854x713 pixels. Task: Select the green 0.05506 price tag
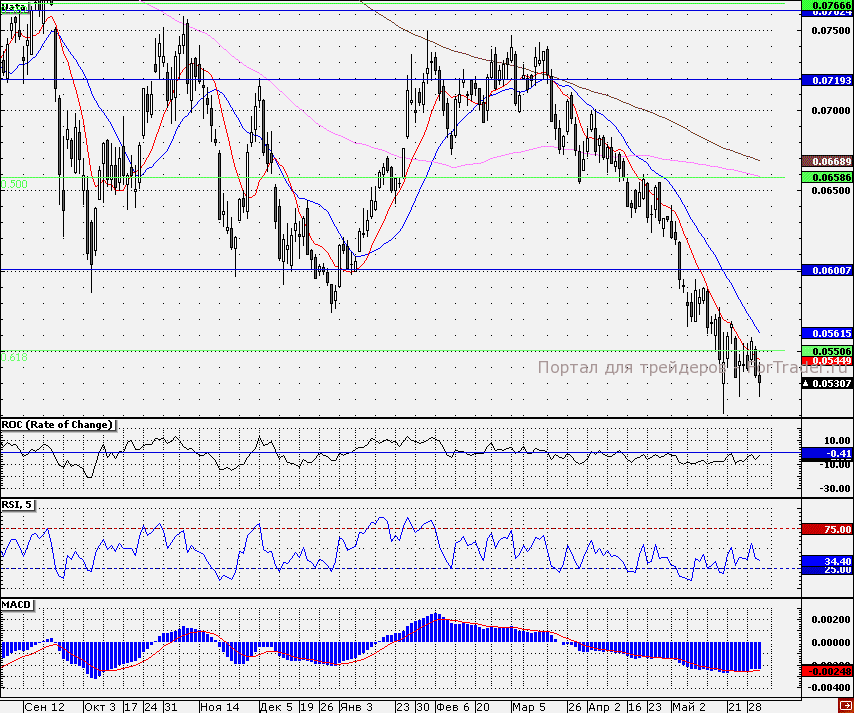click(x=827, y=351)
